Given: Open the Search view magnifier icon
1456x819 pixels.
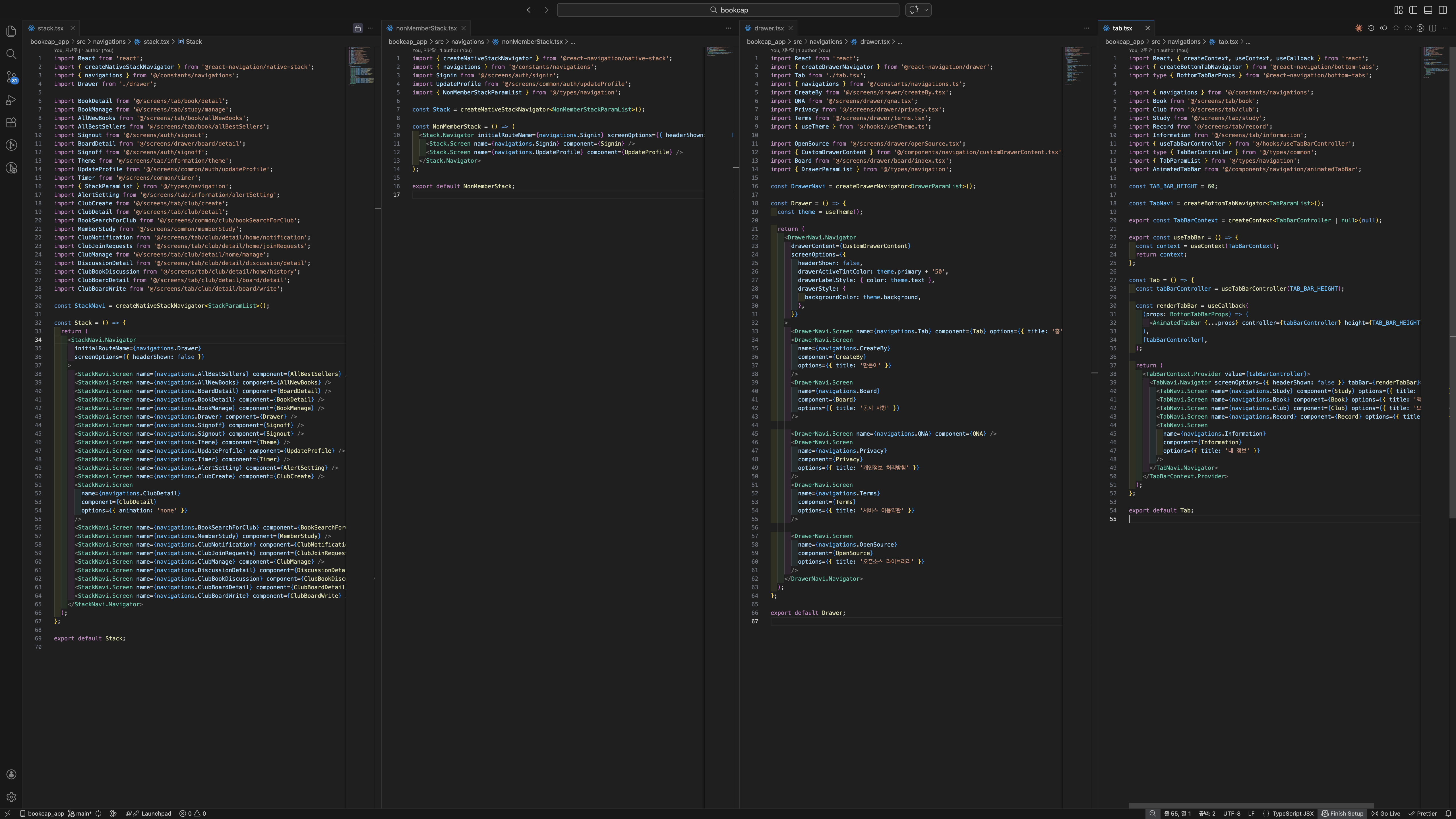Looking at the screenshot, I should [x=11, y=54].
